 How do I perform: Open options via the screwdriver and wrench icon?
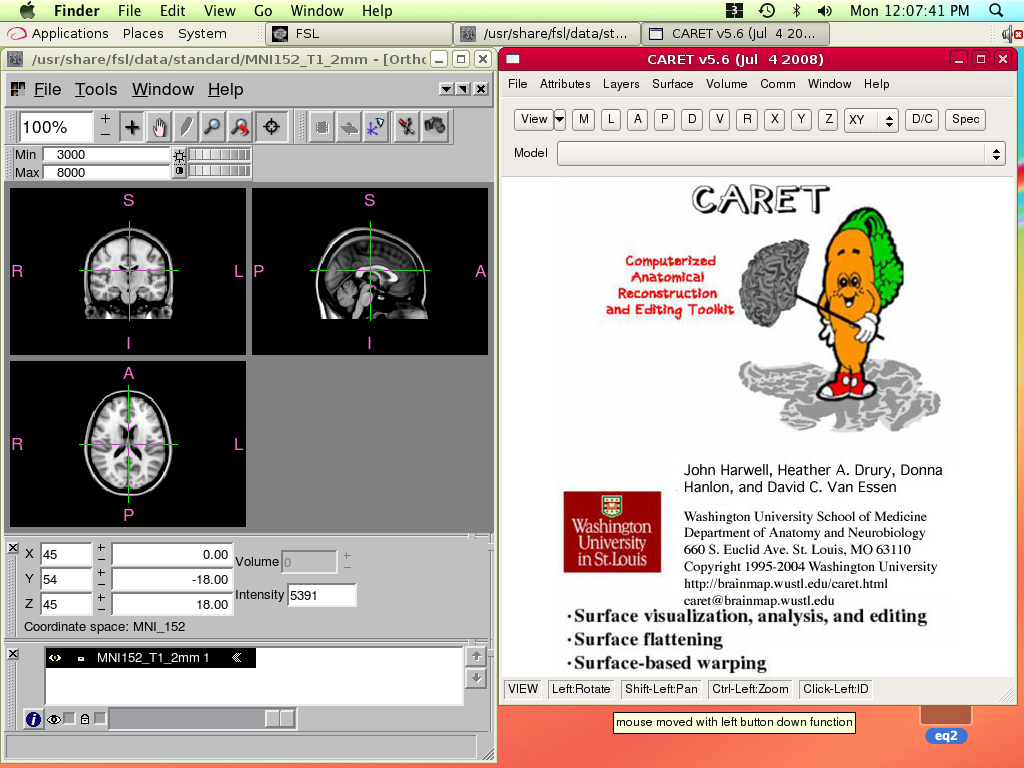click(406, 127)
